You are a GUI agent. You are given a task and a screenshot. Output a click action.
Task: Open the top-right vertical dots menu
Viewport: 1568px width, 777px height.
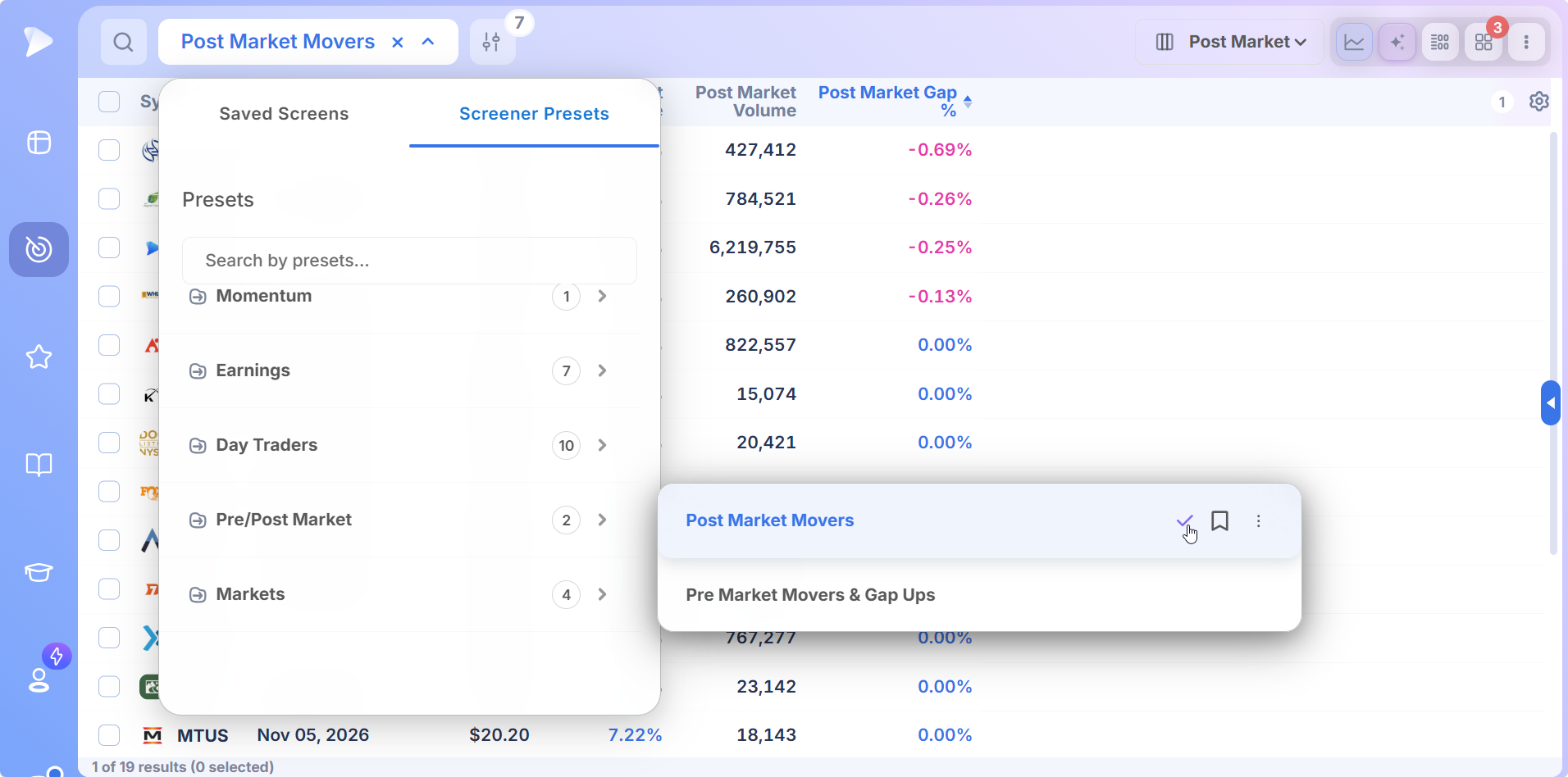1526,42
